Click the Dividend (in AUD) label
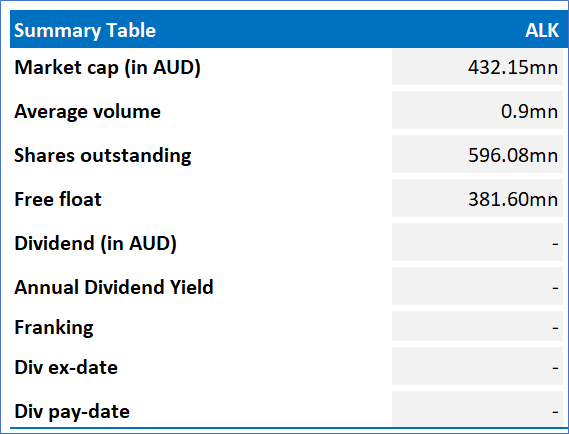This screenshot has height=434, width=569. coord(95,243)
